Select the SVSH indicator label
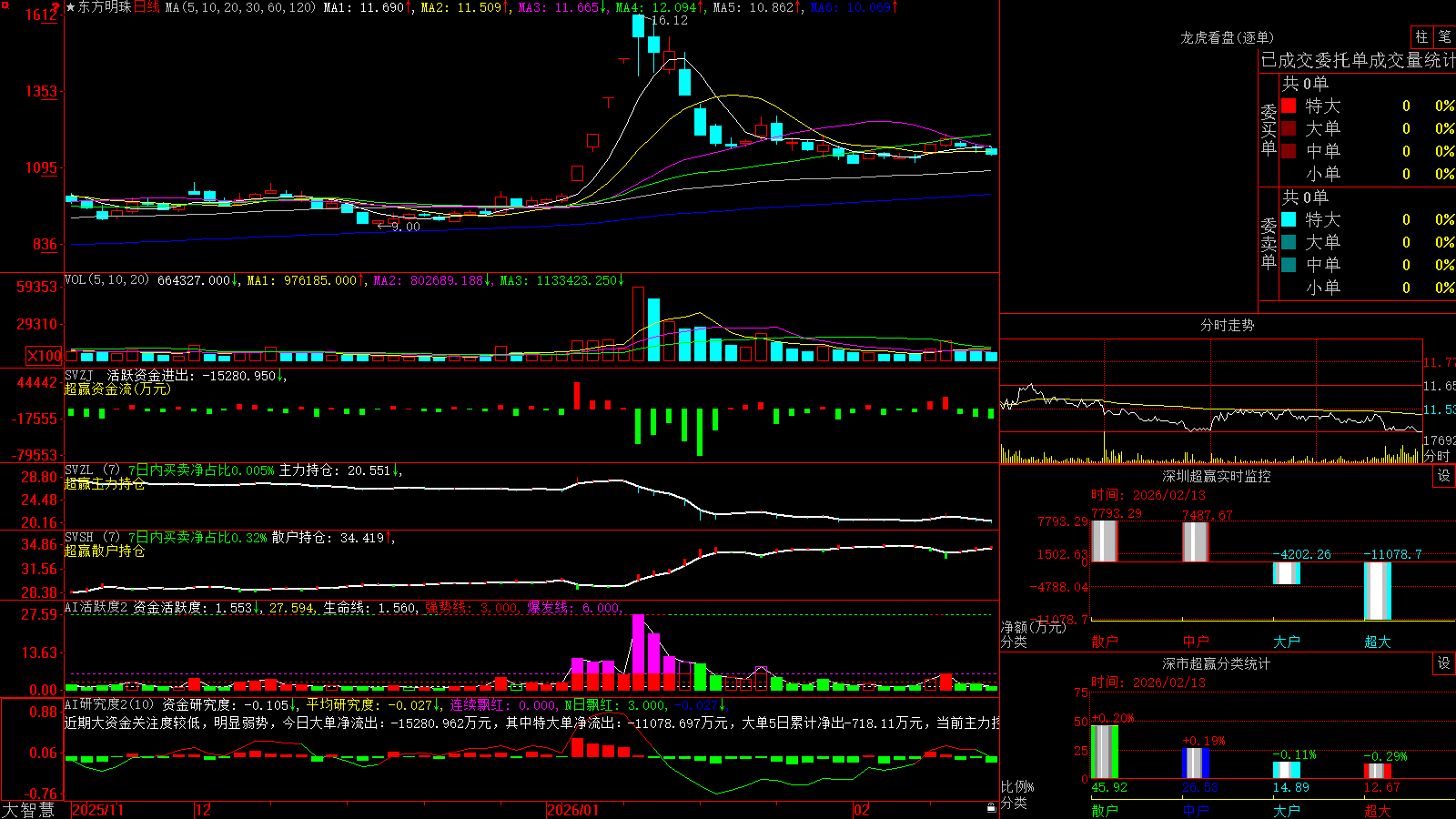This screenshot has height=819, width=1456. (x=79, y=538)
